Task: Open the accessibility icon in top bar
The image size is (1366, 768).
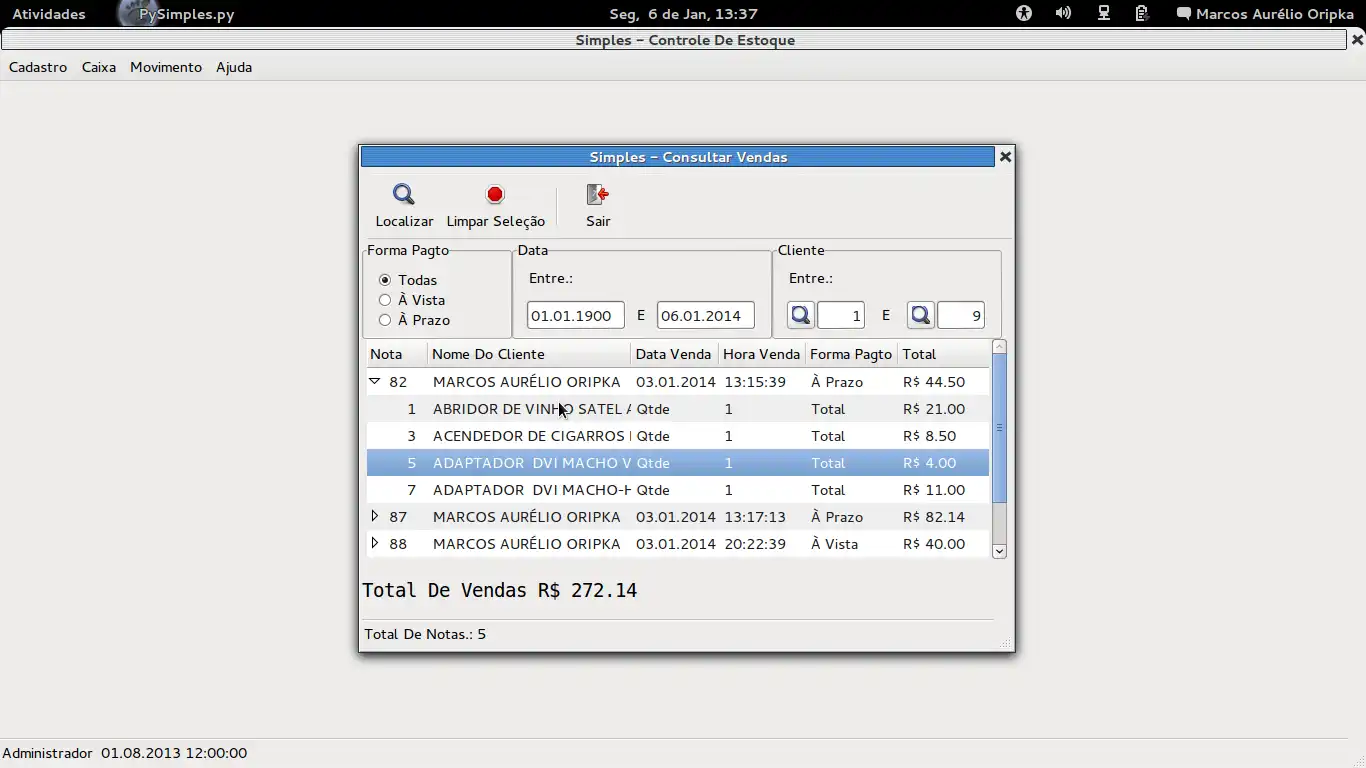Action: pyautogui.click(x=1024, y=14)
